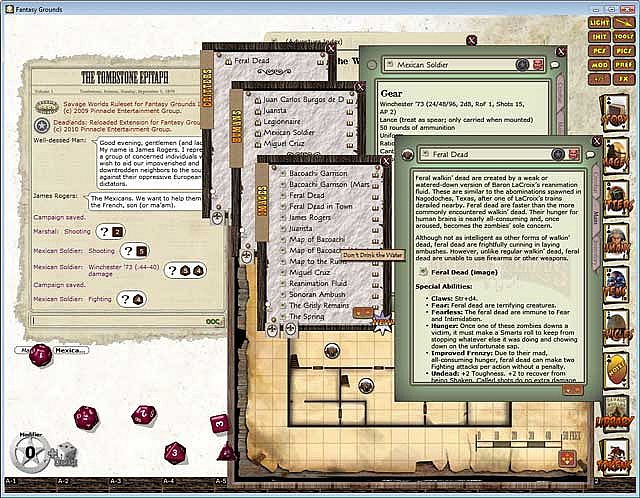Pick up the small red d4 die

point(226,451)
